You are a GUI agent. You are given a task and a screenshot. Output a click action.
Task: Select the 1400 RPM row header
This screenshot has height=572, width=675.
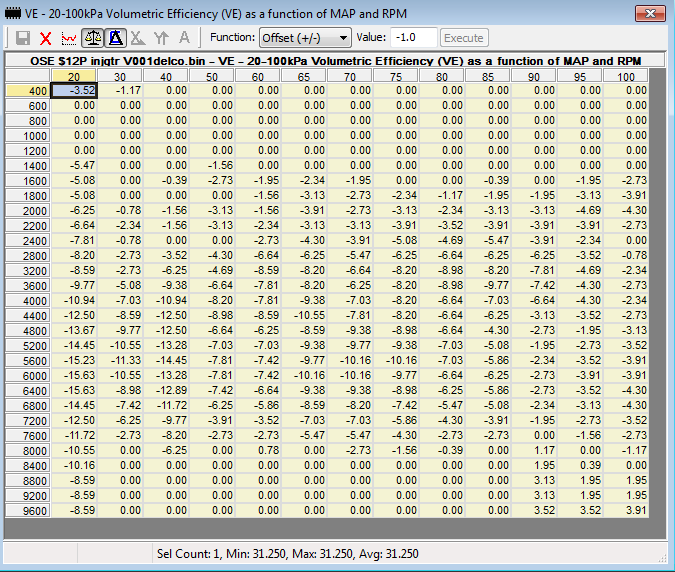28,166
